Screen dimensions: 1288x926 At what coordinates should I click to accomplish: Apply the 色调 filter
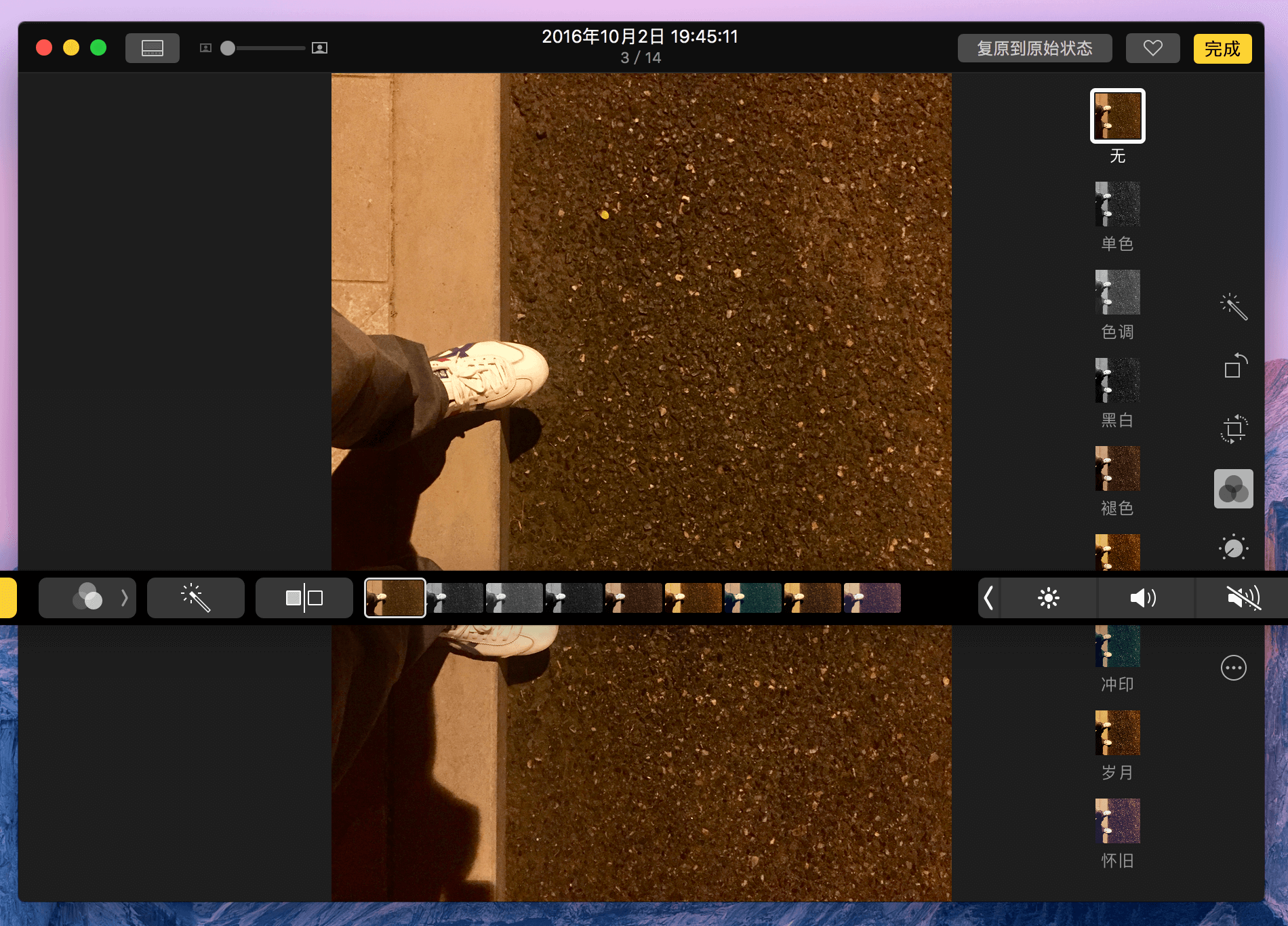1117,291
